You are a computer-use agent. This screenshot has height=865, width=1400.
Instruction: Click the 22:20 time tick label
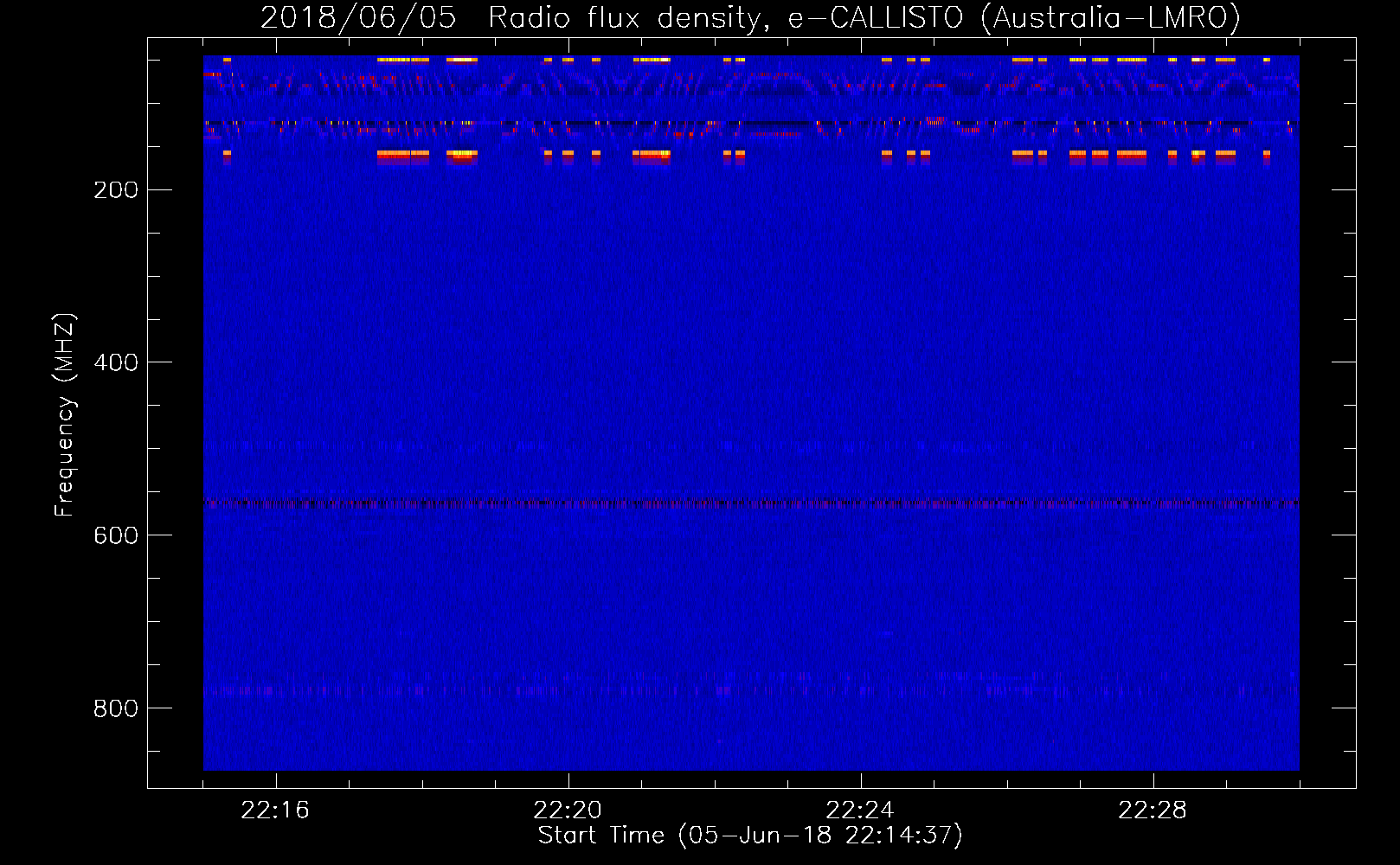click(568, 811)
